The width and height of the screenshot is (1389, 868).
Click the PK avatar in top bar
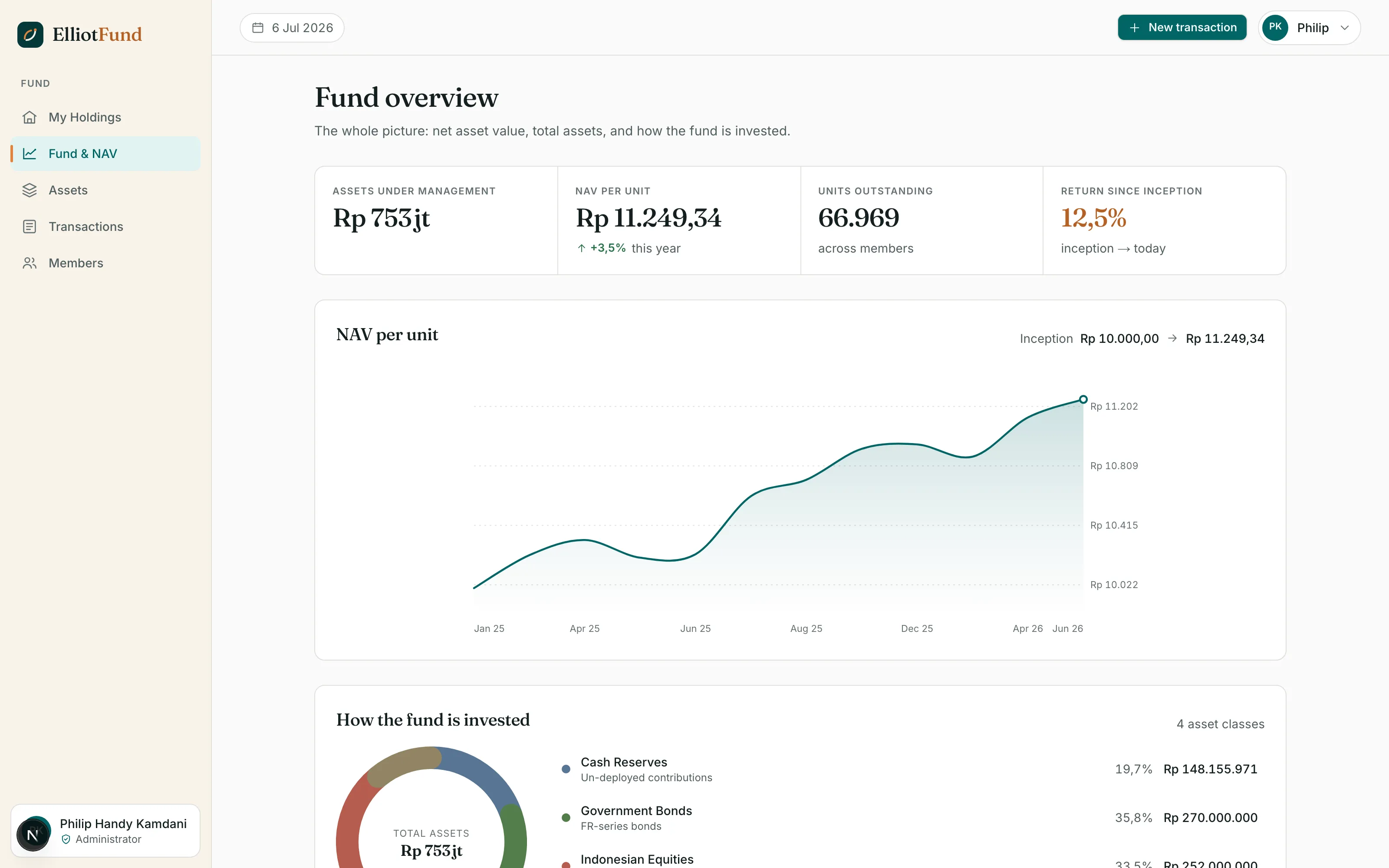[1275, 27]
